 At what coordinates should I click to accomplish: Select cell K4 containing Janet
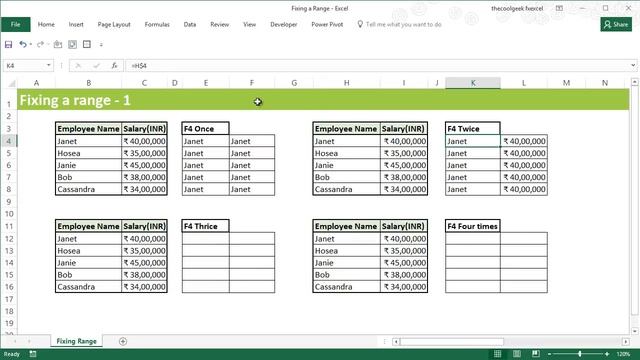point(473,141)
